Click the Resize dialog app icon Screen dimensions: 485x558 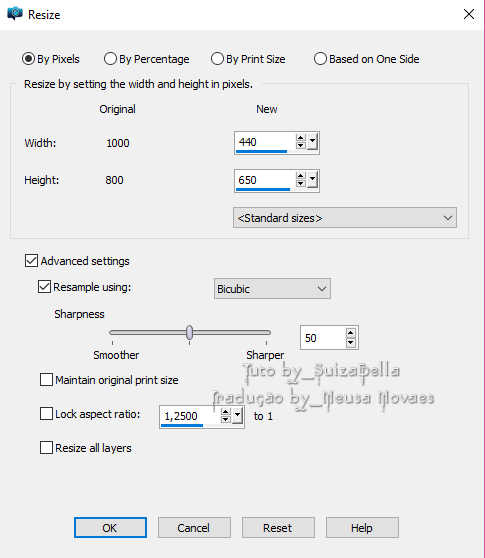tap(15, 14)
